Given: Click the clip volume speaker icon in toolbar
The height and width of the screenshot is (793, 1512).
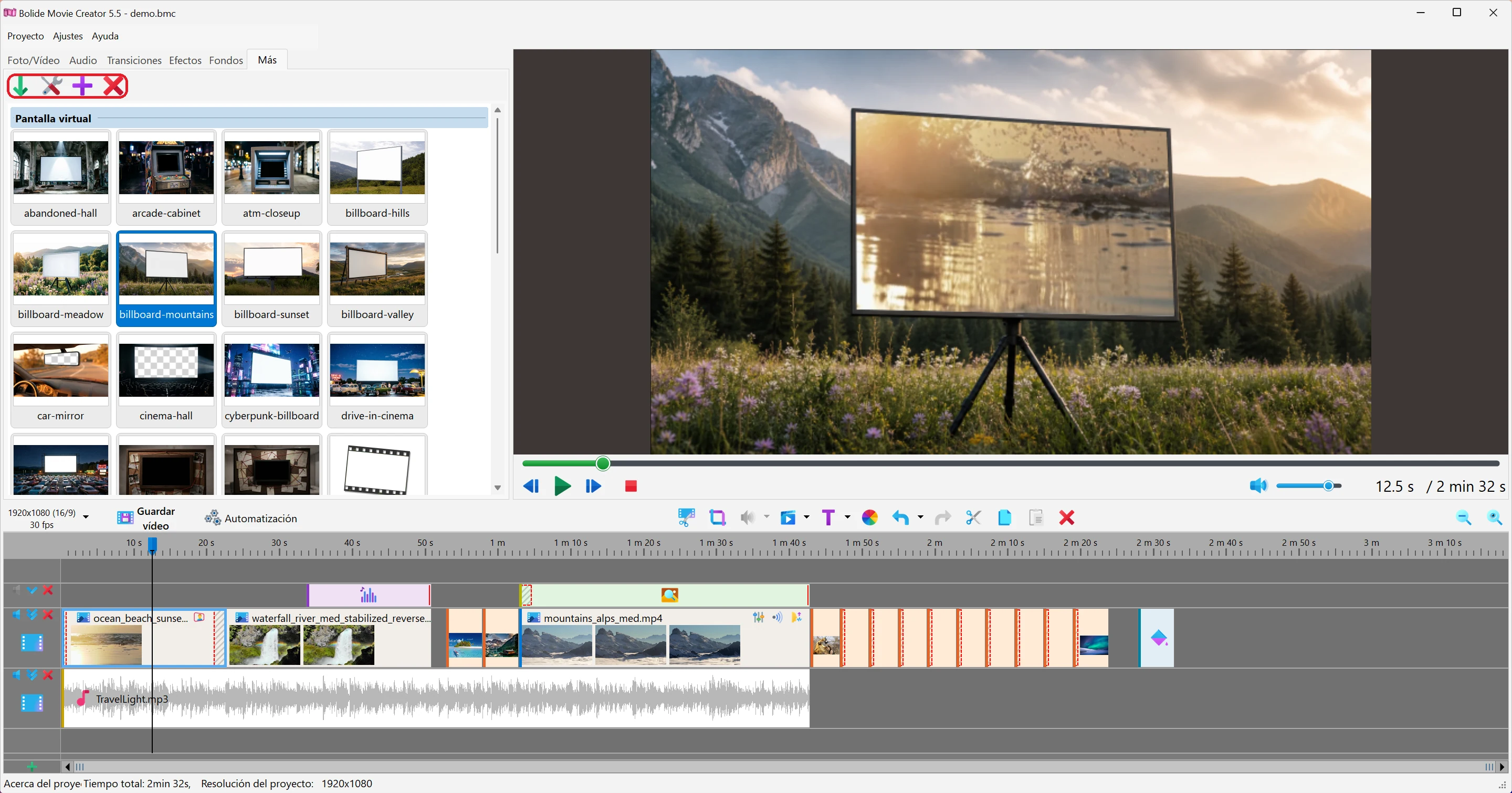Looking at the screenshot, I should [x=748, y=517].
